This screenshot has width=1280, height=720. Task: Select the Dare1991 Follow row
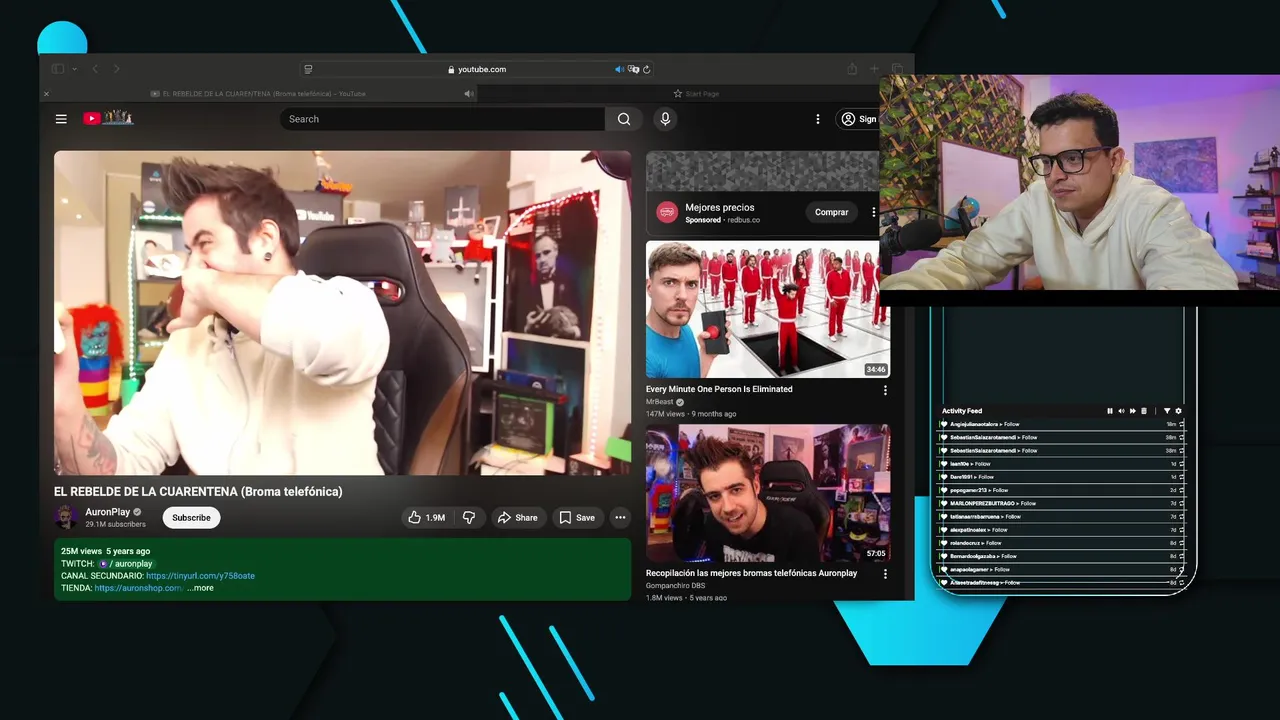[x=1062, y=477]
